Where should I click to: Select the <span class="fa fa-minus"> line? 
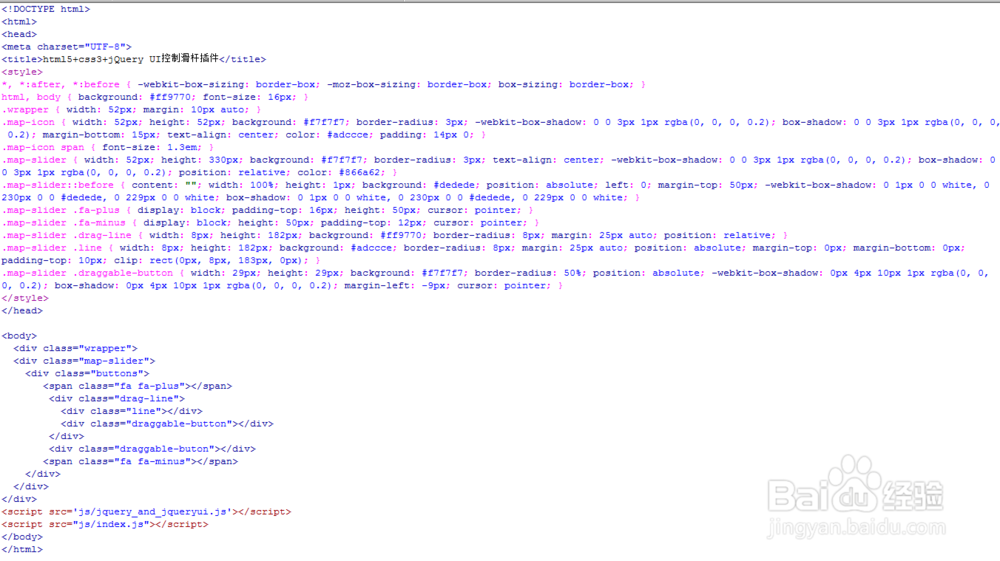pyautogui.click(x=140, y=462)
